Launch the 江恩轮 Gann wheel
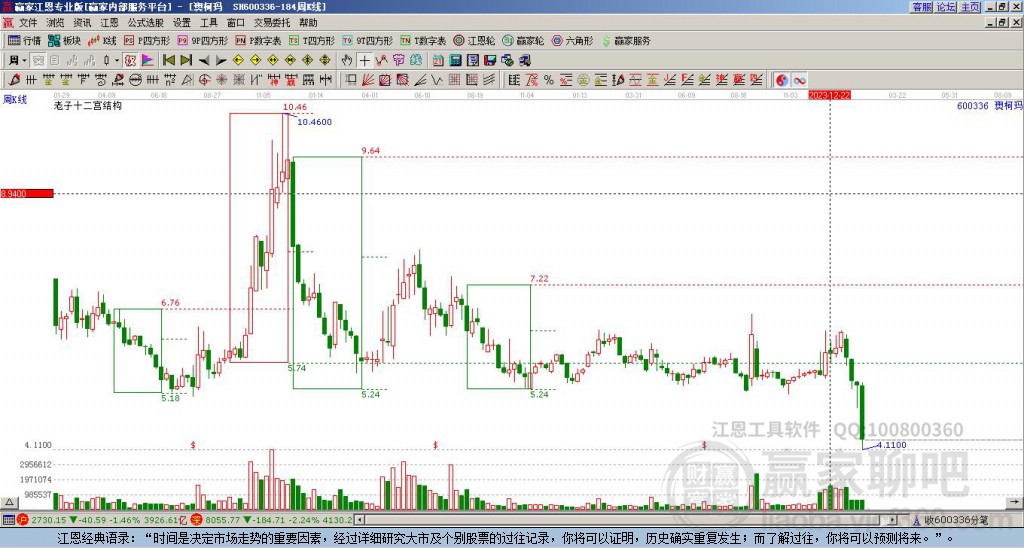 [474, 40]
